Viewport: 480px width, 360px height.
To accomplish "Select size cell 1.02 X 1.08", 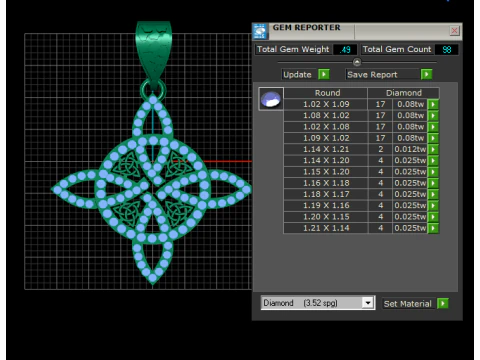I will click(x=326, y=127).
